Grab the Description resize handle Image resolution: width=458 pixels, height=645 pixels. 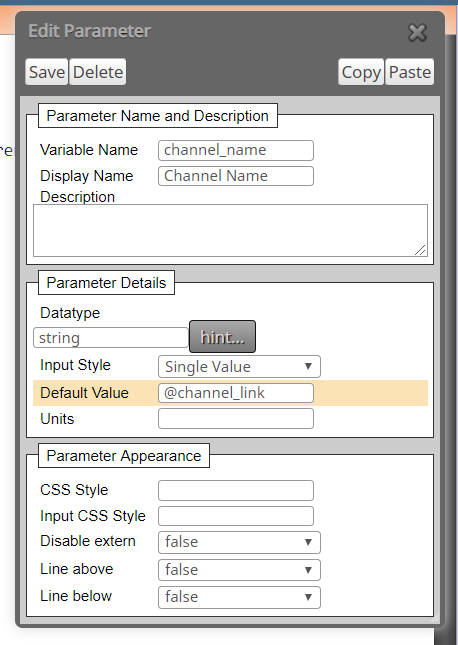point(421,250)
